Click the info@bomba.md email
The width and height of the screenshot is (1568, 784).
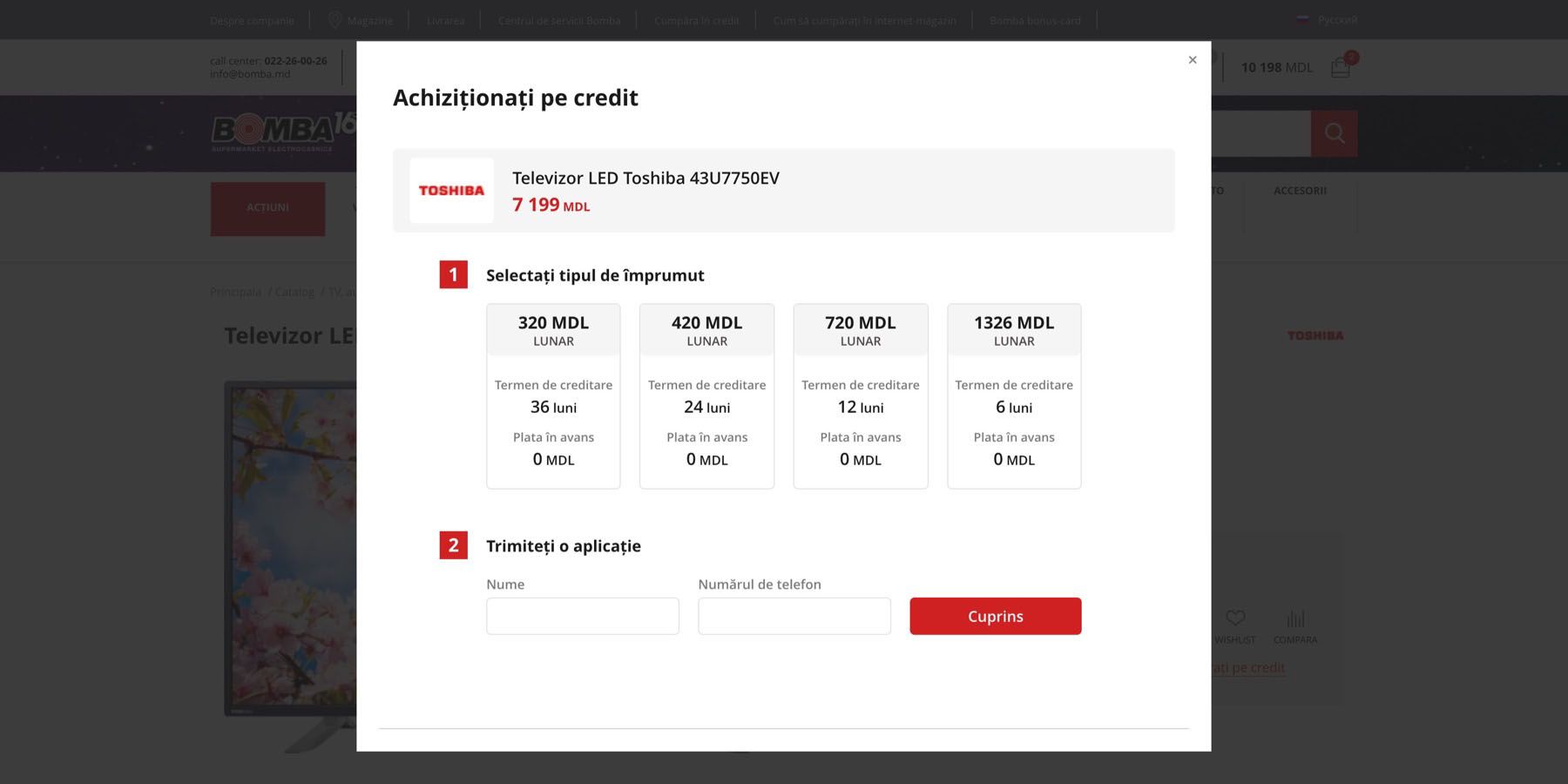250,74
